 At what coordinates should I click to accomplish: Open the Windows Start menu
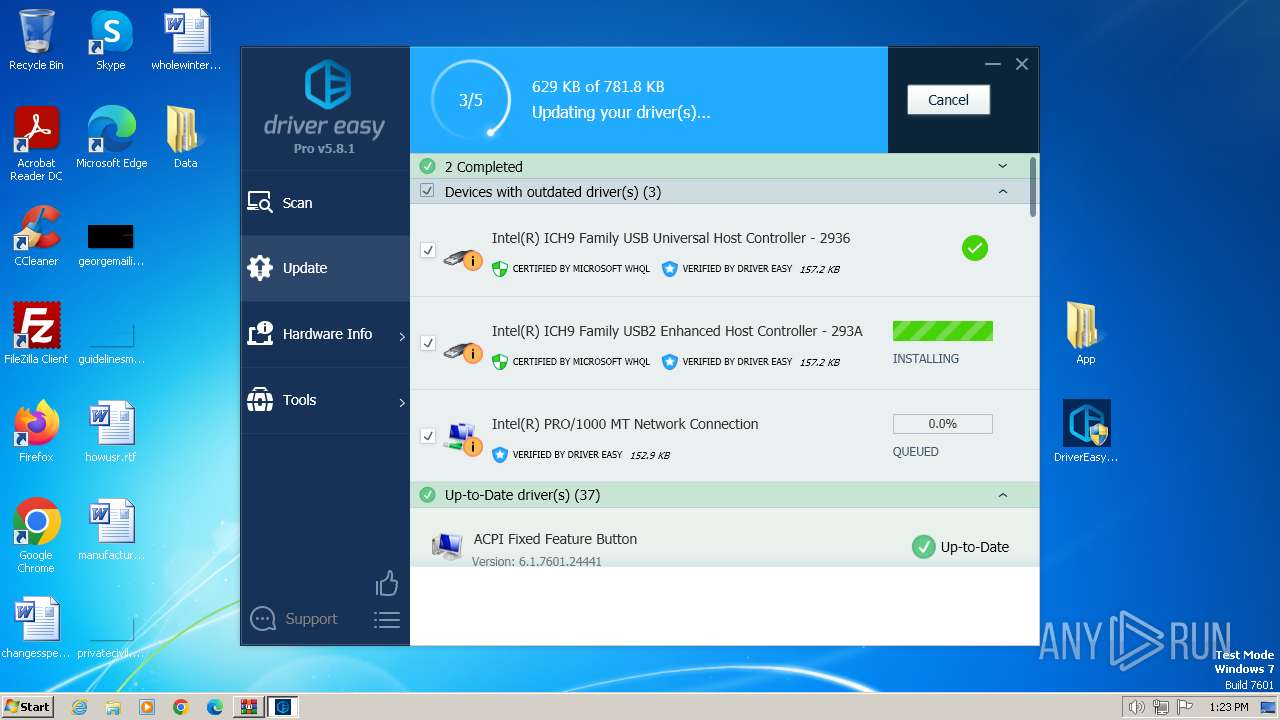tap(28, 706)
